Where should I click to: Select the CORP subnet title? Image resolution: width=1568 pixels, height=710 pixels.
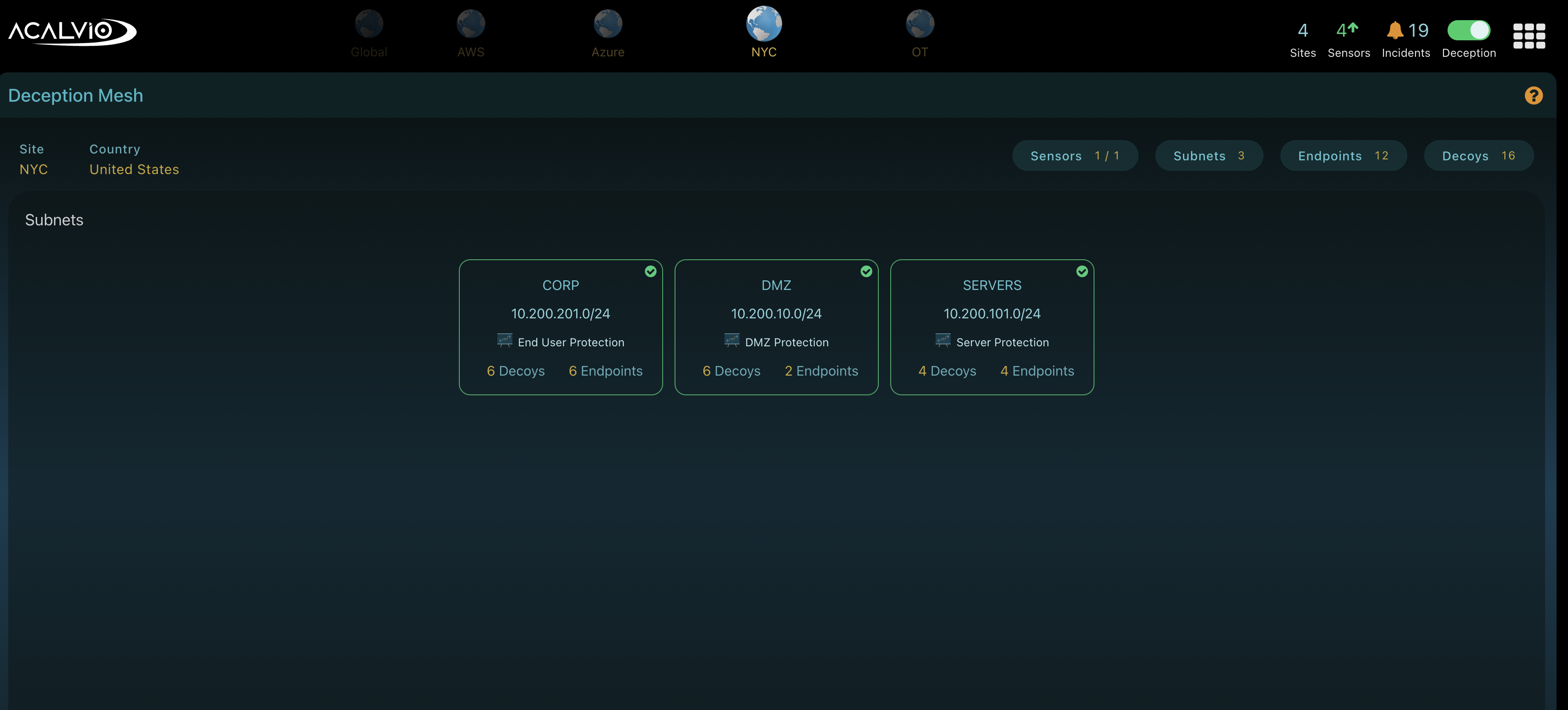pyautogui.click(x=561, y=285)
